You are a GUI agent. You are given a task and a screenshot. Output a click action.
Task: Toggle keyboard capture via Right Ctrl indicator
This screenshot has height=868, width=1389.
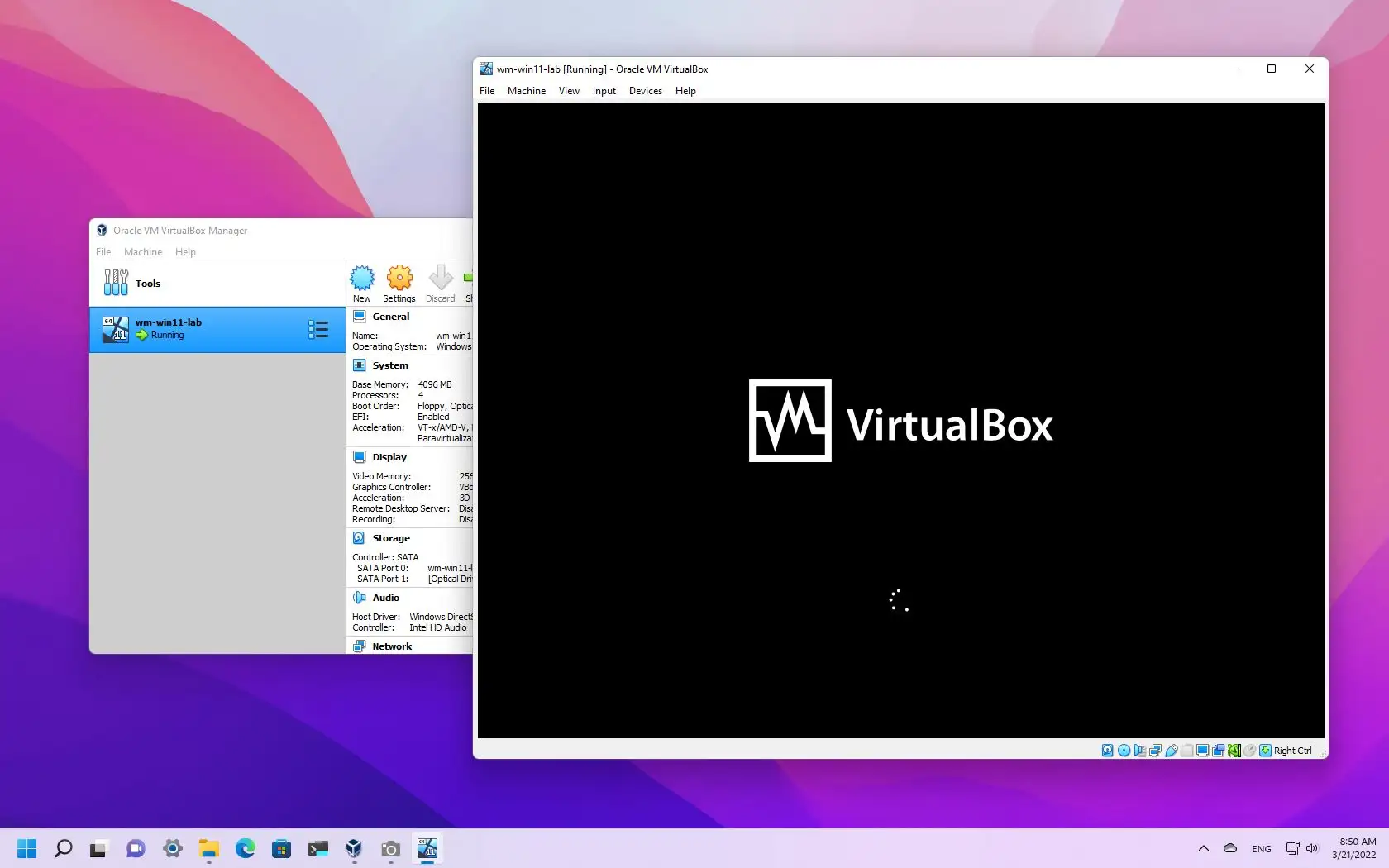1266,751
